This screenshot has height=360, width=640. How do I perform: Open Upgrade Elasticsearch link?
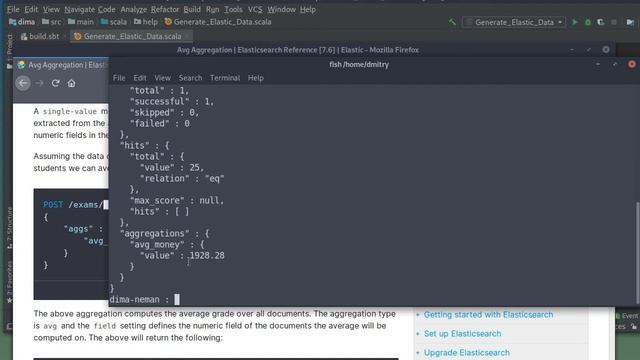(x=467, y=352)
